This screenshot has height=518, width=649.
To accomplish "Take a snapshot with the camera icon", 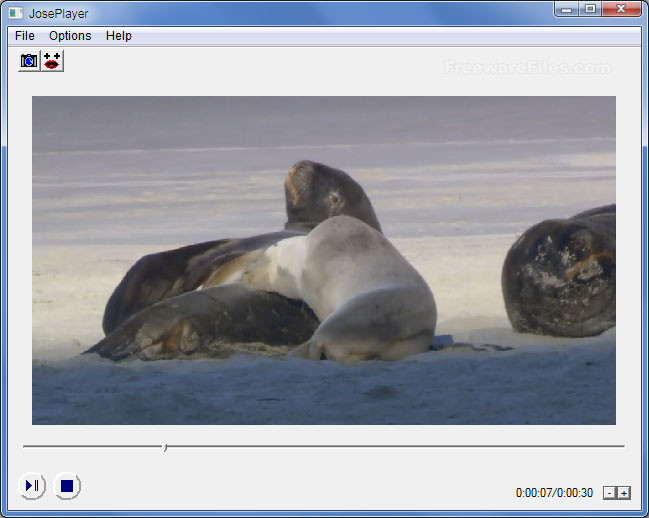I will [29, 61].
